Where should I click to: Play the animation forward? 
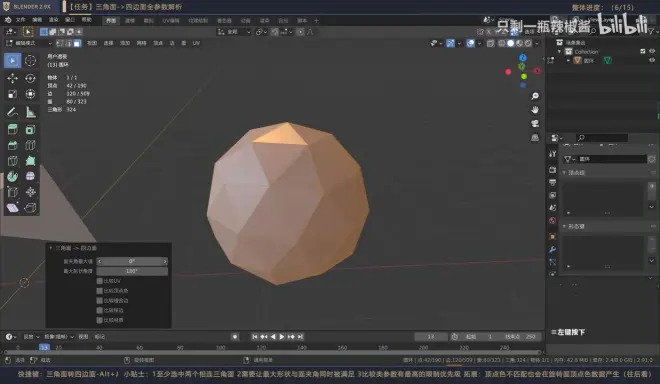[282, 336]
